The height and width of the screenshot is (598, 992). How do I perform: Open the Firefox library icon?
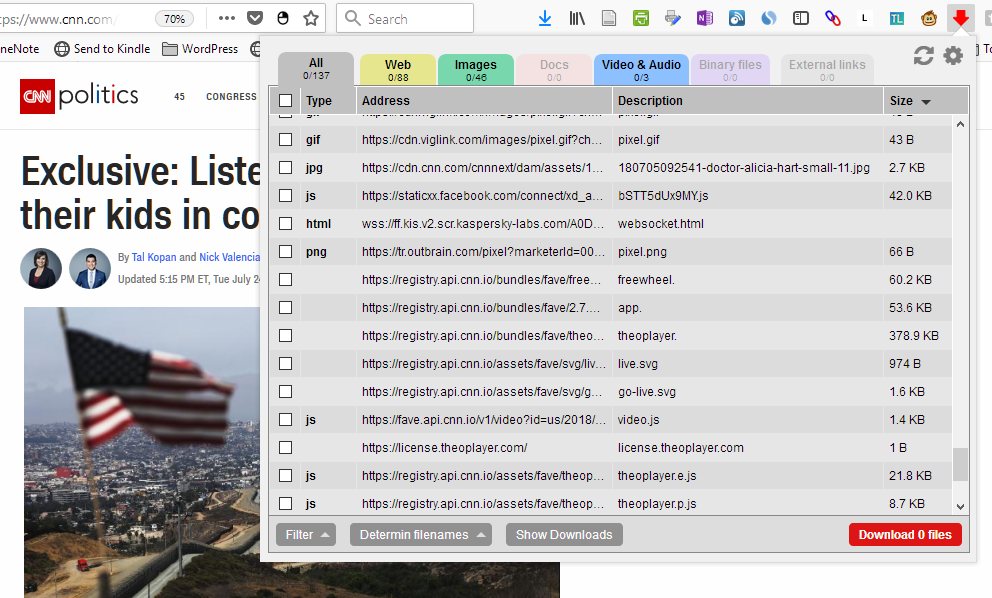(x=577, y=18)
